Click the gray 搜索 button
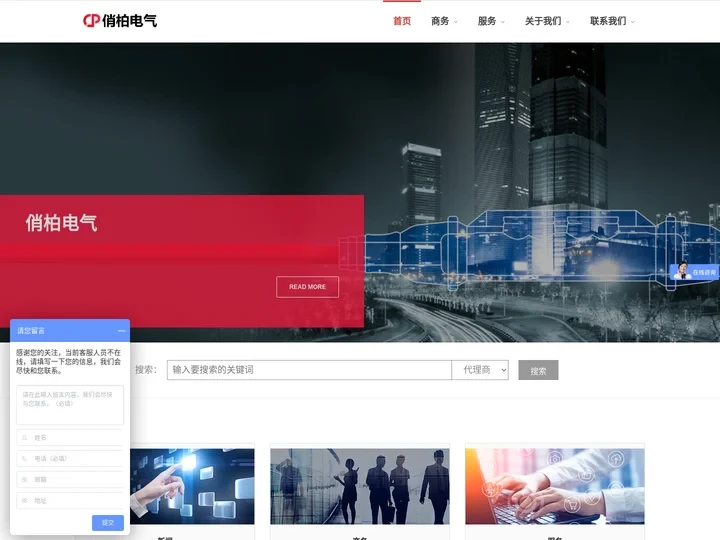Image resolution: width=720 pixels, height=540 pixels. pos(538,371)
